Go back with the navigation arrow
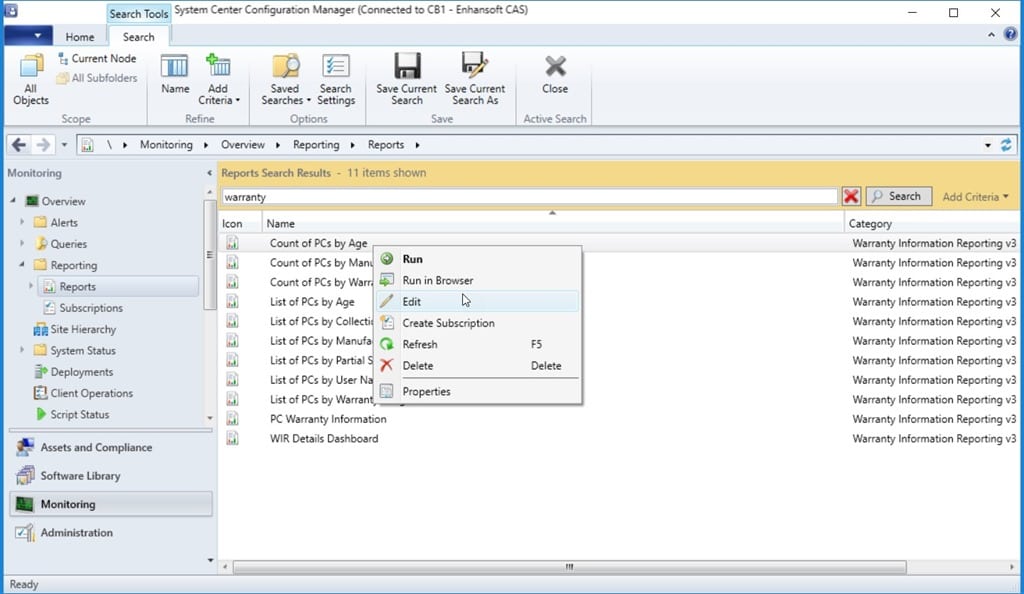The image size is (1024, 594). (x=19, y=144)
